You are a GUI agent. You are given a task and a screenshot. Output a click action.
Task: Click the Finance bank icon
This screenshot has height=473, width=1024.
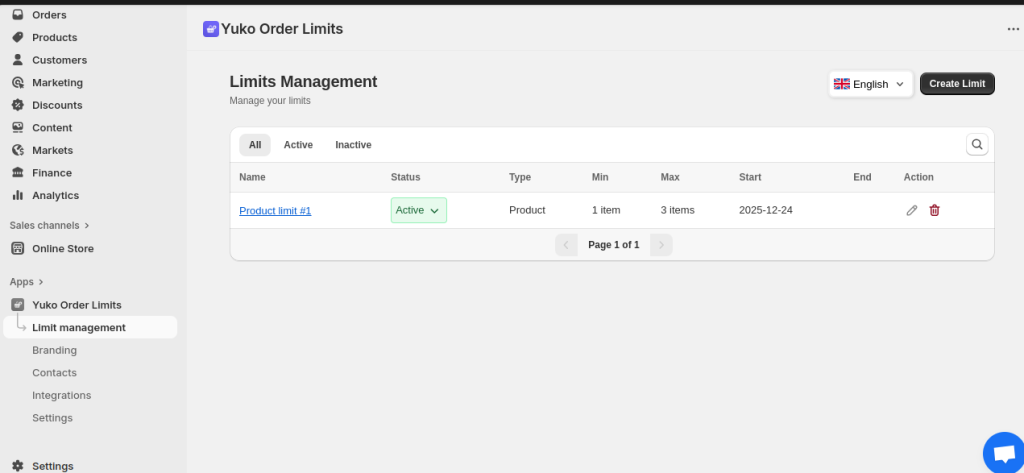point(18,172)
